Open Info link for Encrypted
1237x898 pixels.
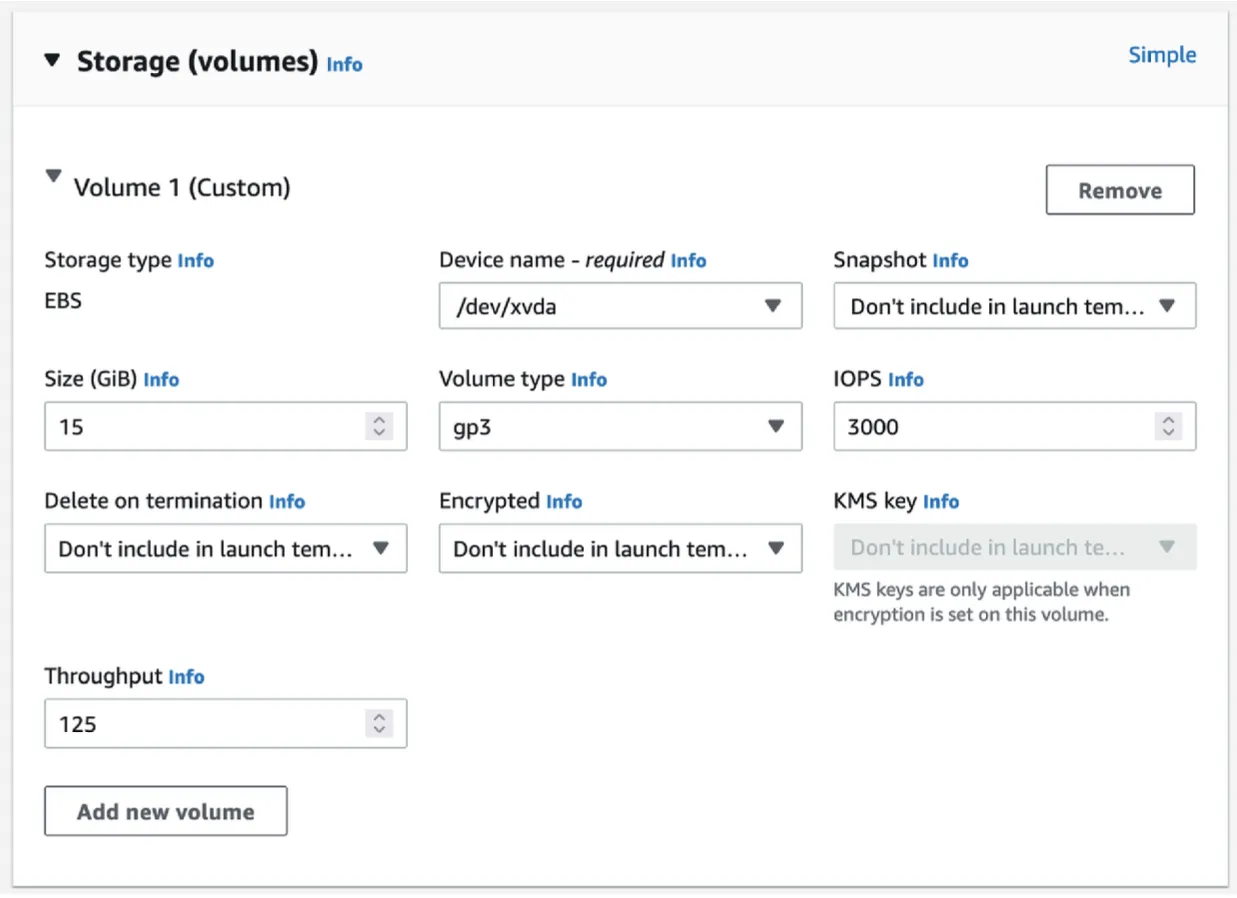[564, 502]
